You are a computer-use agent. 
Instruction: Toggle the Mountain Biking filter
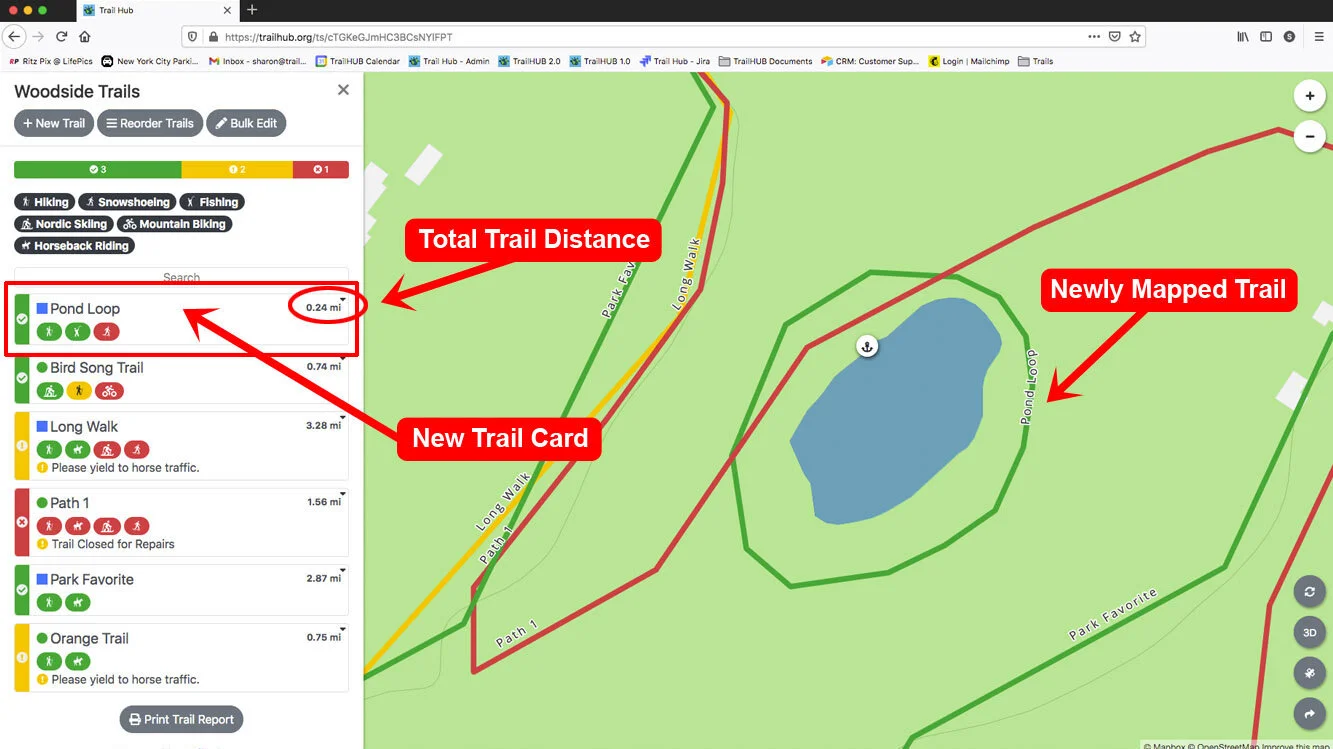[174, 224]
